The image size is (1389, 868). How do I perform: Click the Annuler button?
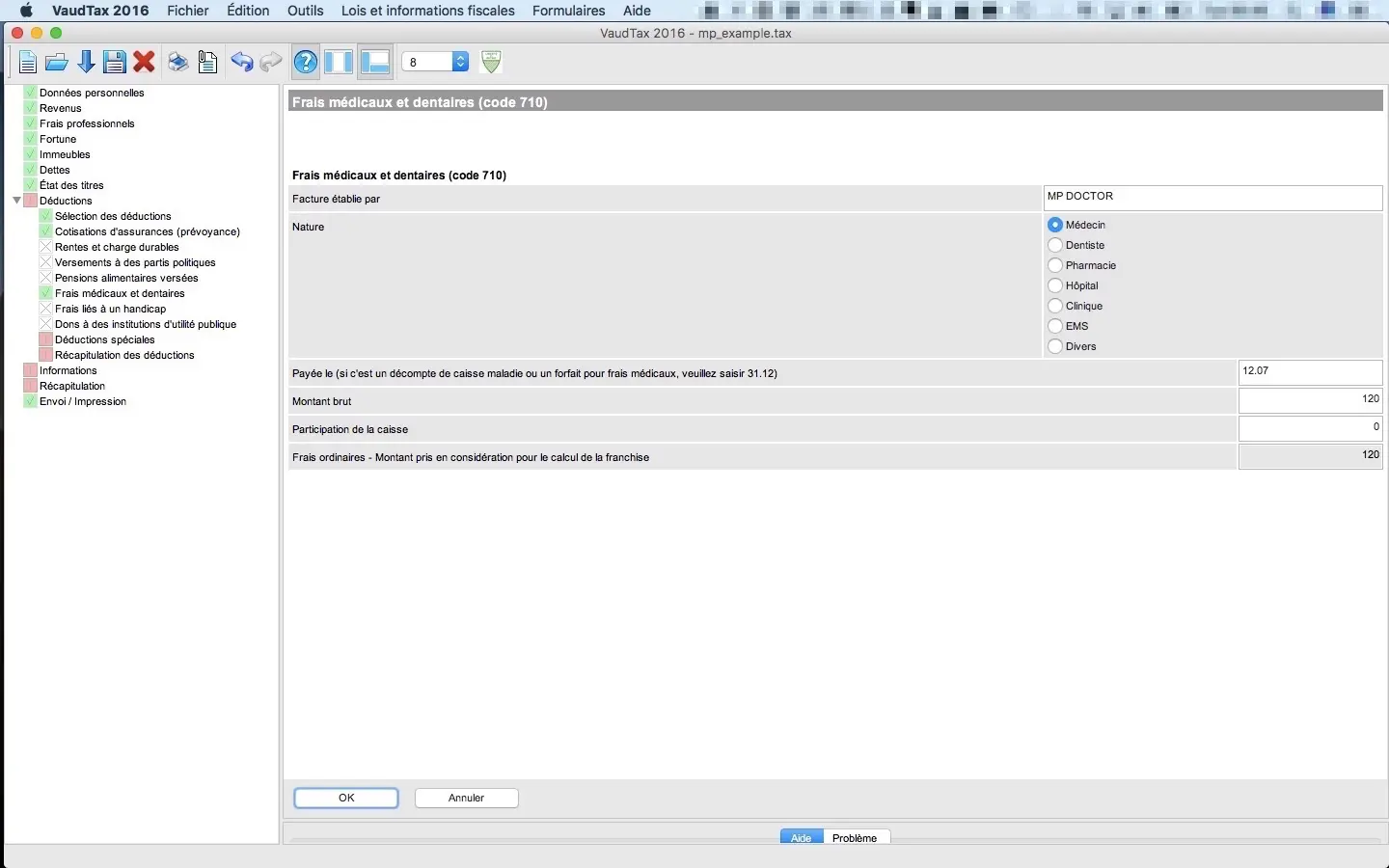click(x=467, y=798)
